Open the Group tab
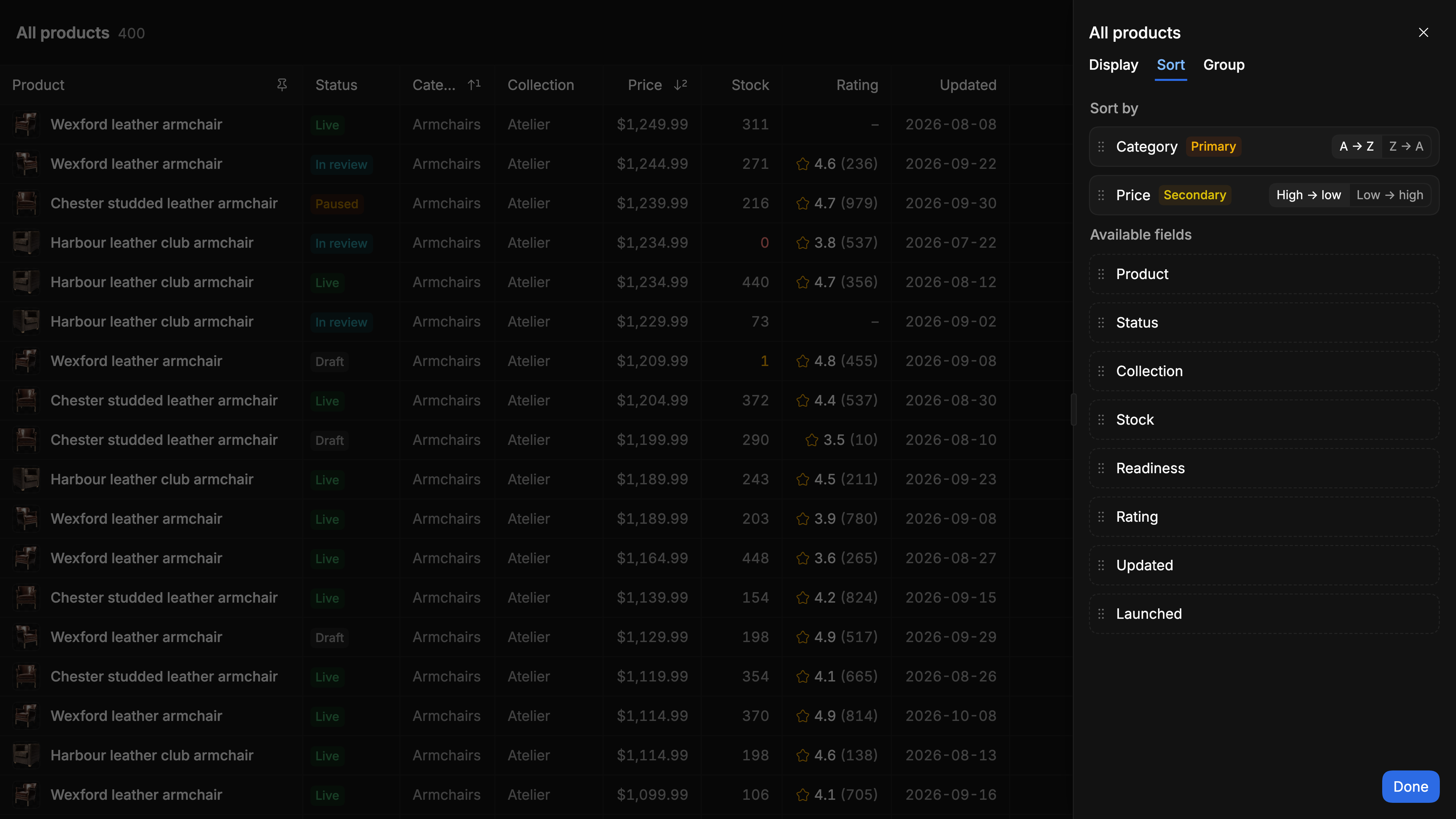Image resolution: width=1456 pixels, height=819 pixels. (1224, 65)
